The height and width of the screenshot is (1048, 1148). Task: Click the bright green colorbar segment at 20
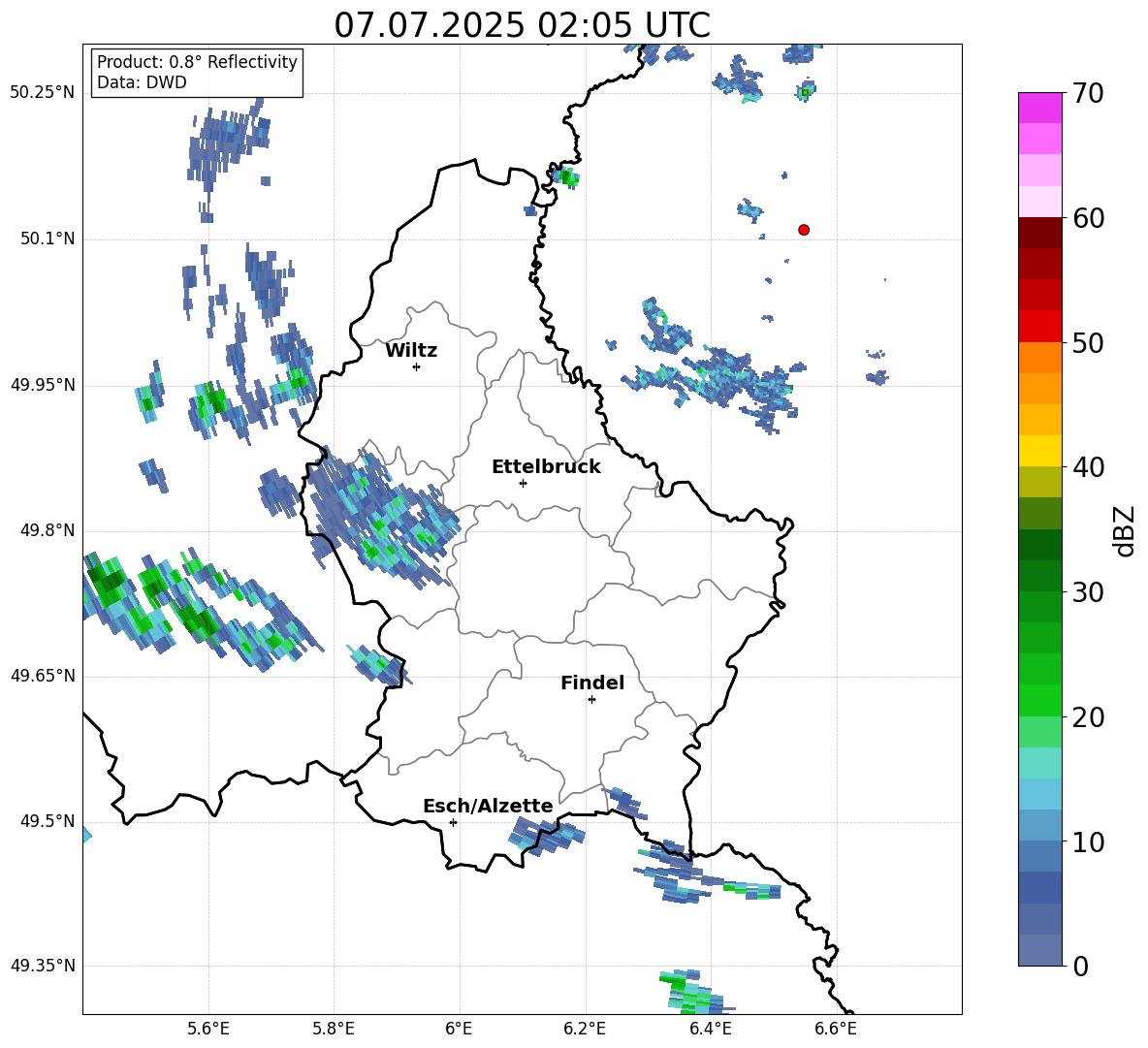click(x=1039, y=700)
